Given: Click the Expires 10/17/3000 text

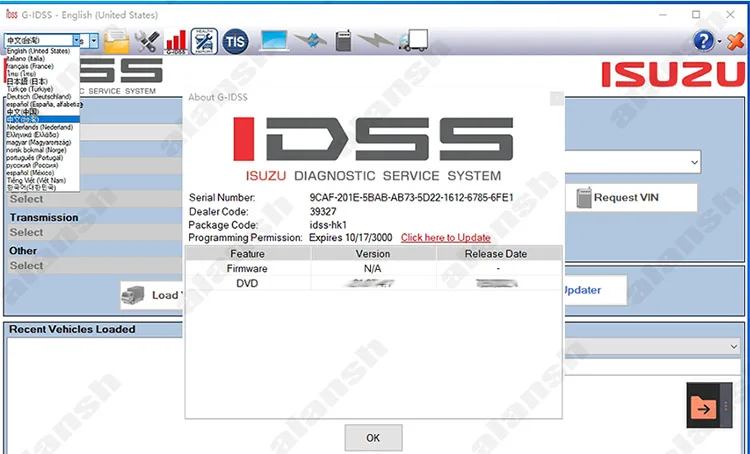Looking at the screenshot, I should (x=351, y=238).
